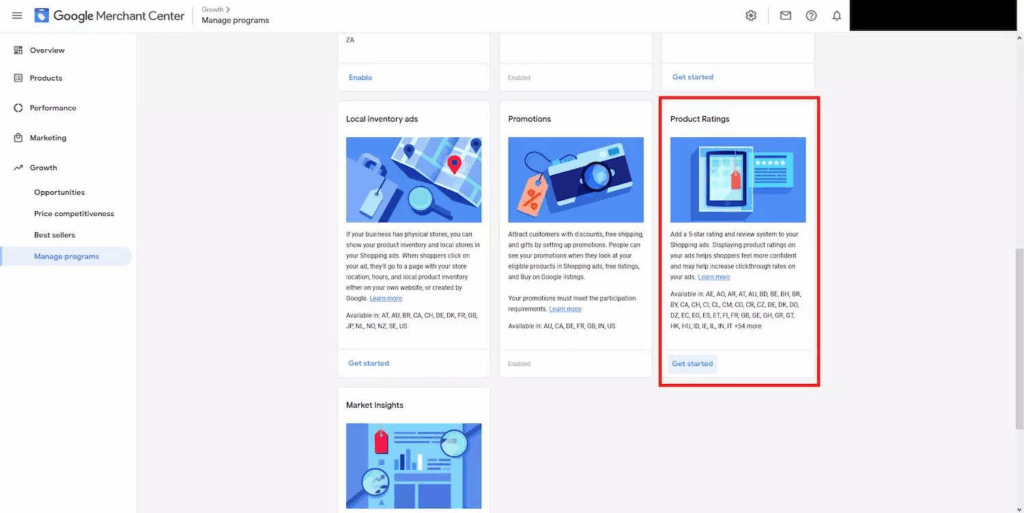Click the Local inventory ads card title

pos(382,119)
